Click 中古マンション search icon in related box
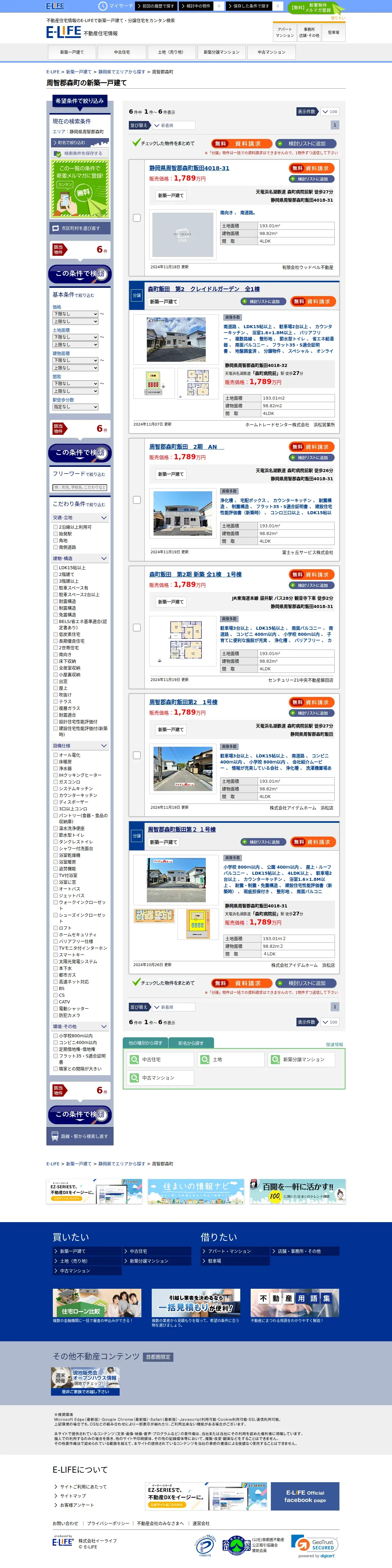The width and height of the screenshot is (392, 1568). tap(135, 1078)
